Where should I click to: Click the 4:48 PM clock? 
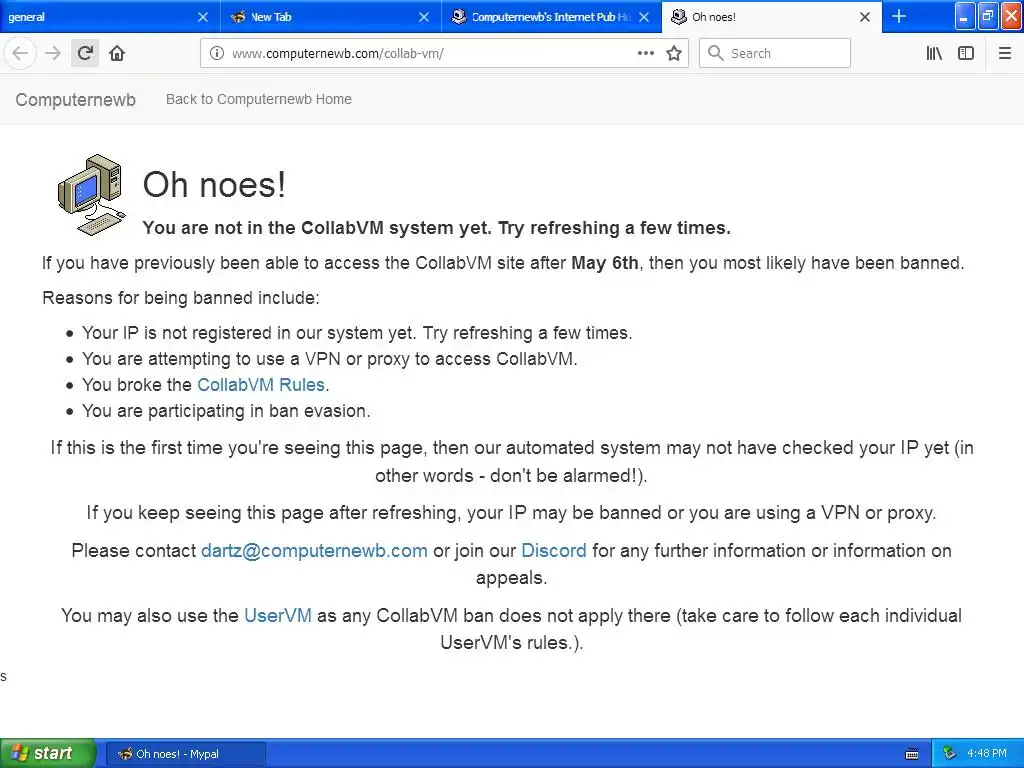pos(987,754)
